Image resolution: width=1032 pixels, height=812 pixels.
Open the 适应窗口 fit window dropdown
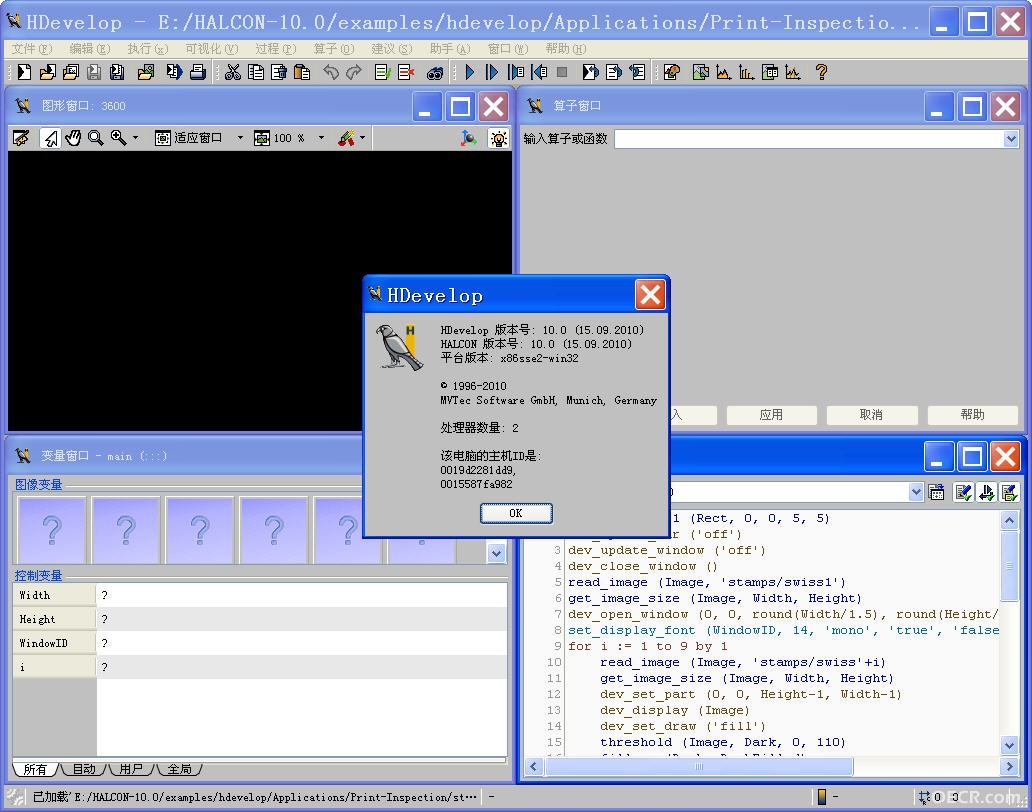(240, 138)
